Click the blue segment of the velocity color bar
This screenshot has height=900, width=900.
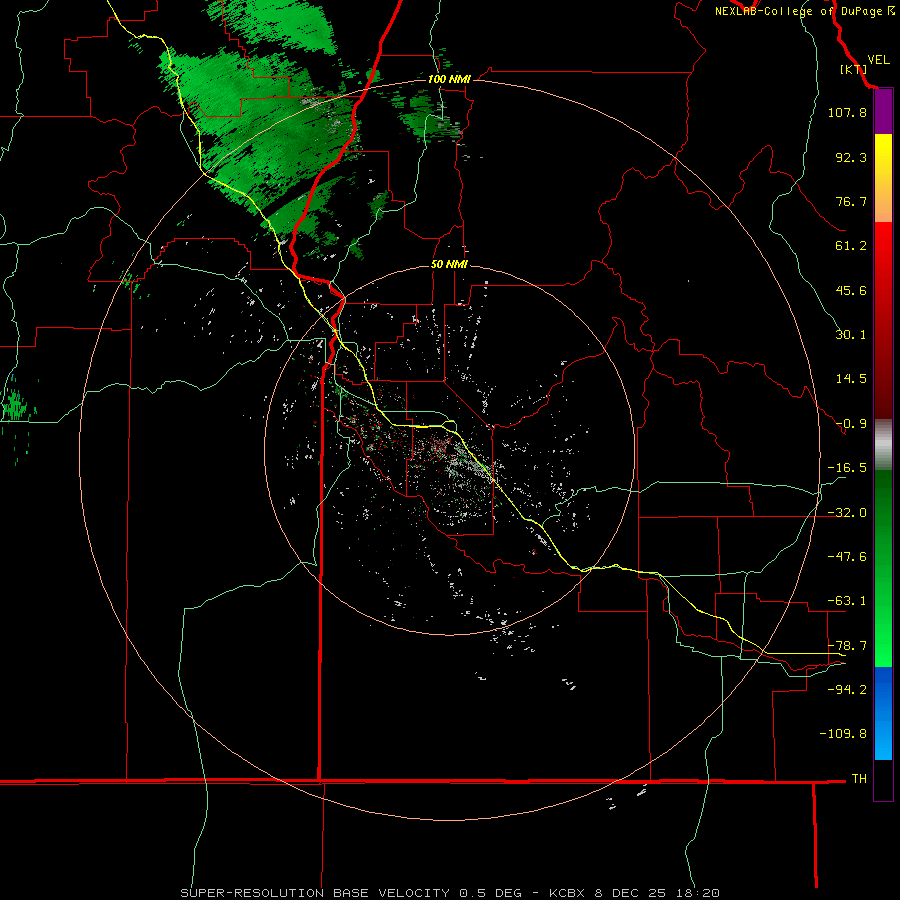click(883, 713)
